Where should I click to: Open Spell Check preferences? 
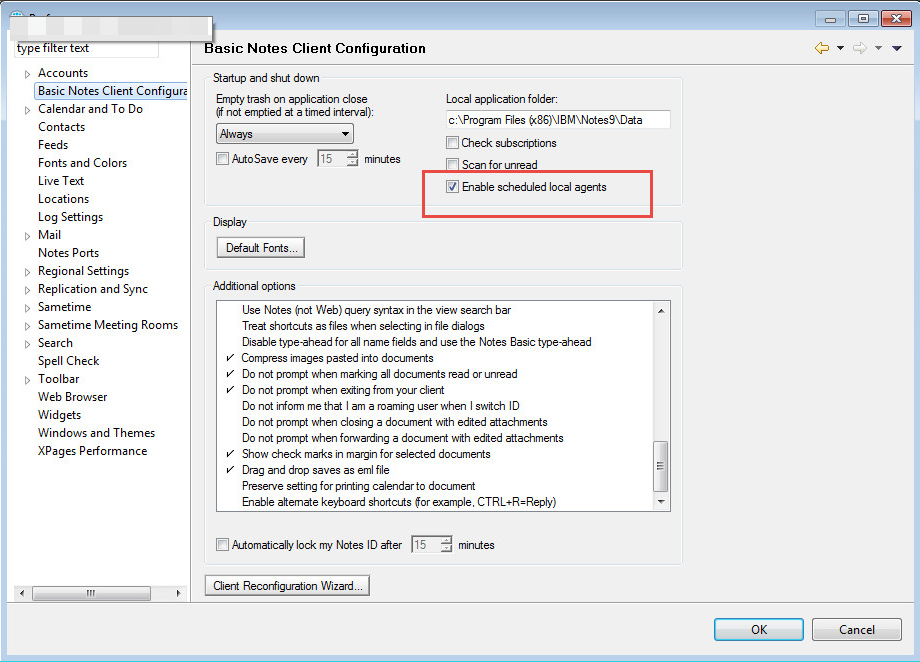point(69,361)
